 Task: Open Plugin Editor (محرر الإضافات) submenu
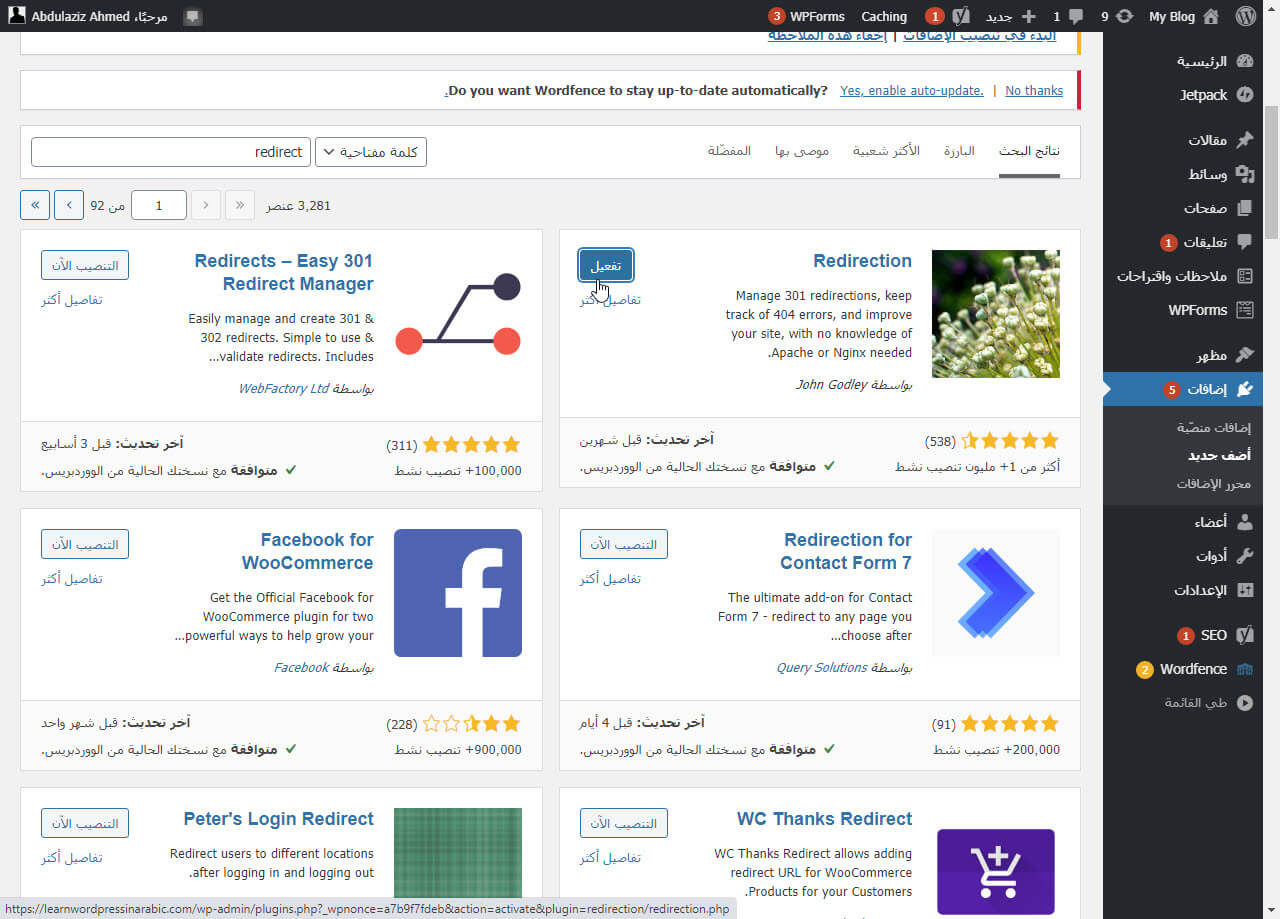pyautogui.click(x=1214, y=484)
